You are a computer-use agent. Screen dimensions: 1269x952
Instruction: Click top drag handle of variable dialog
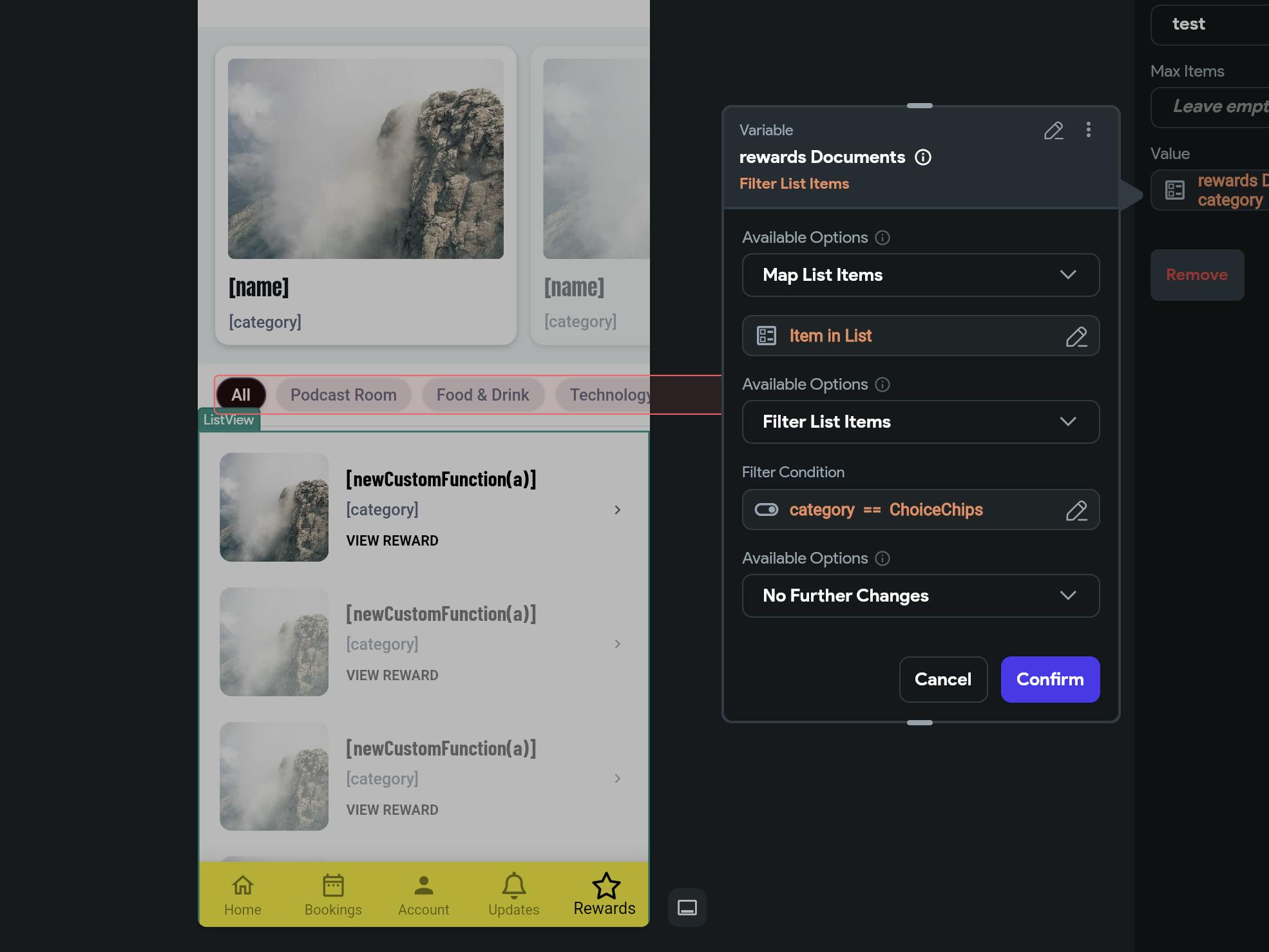point(920,106)
